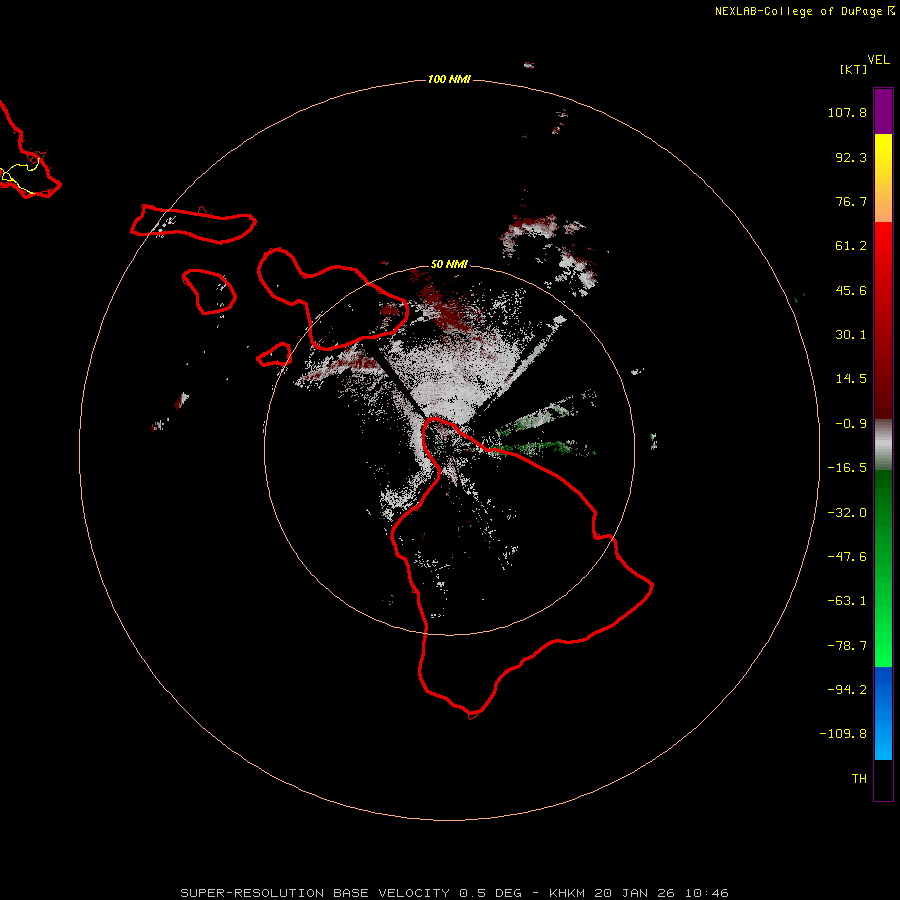900x900 pixels.
Task: Click the 76.7 velocity scale value
Action: coord(851,201)
